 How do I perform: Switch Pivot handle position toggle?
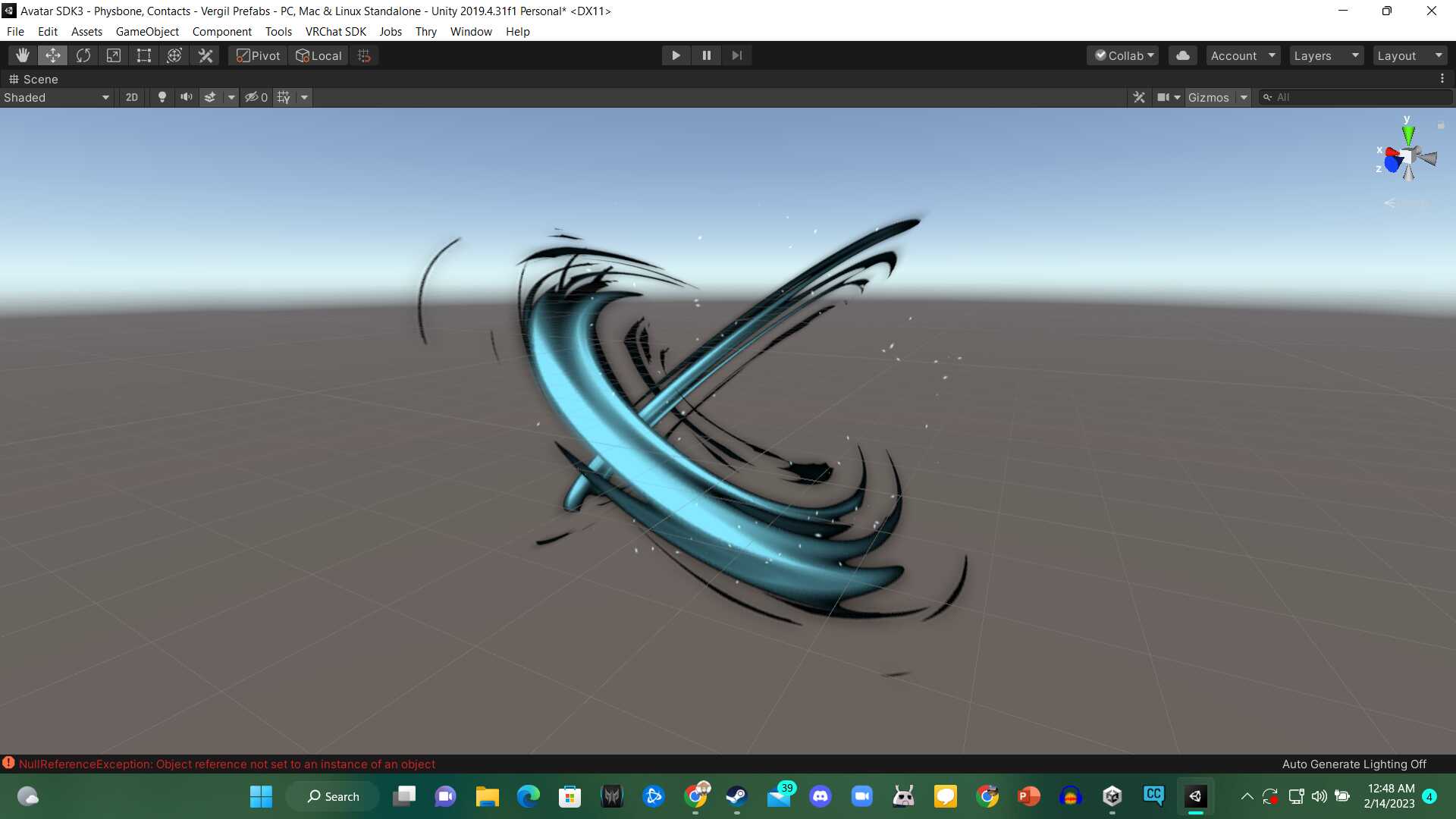(x=258, y=55)
